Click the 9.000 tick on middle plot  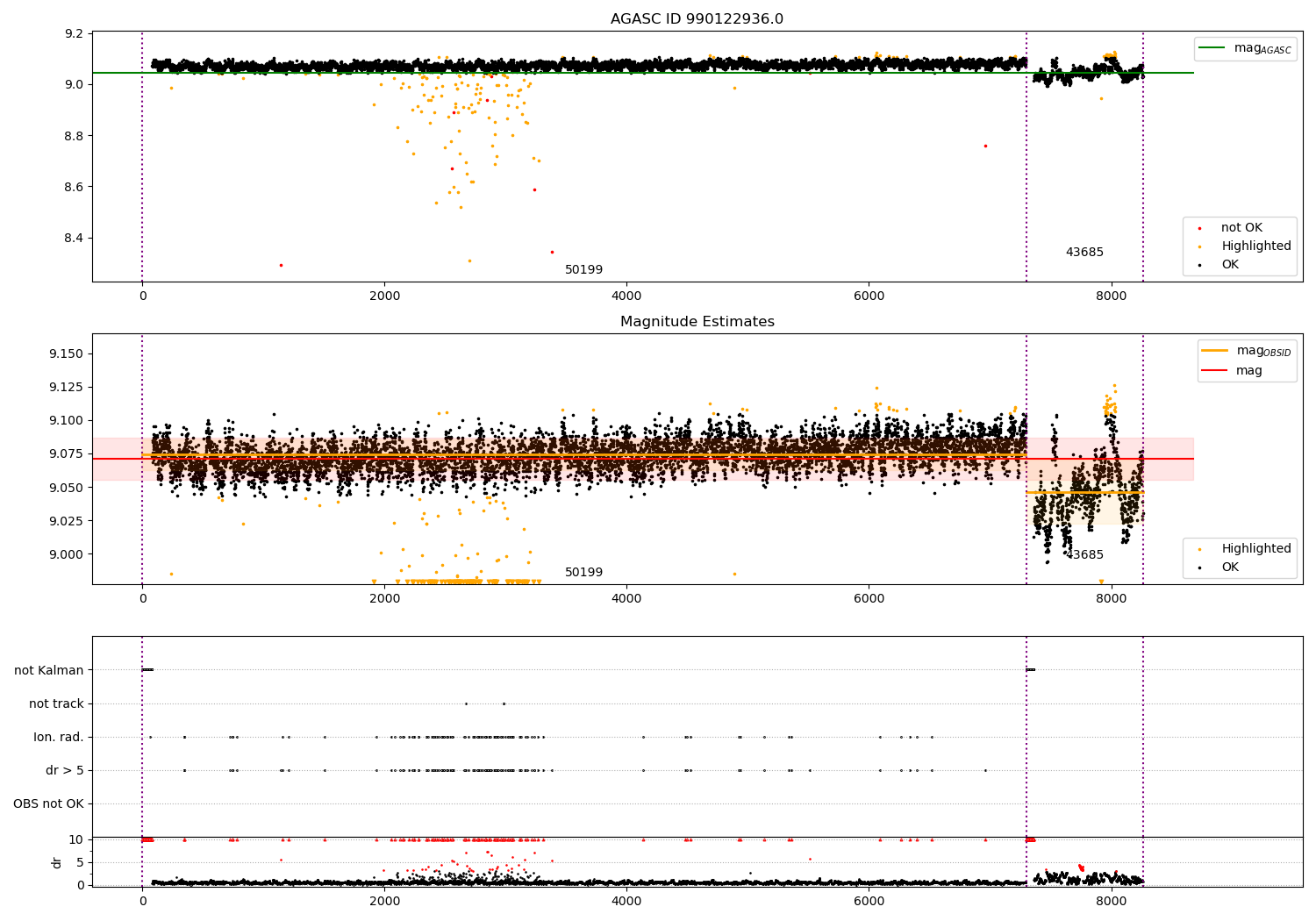pyautogui.click(x=66, y=554)
